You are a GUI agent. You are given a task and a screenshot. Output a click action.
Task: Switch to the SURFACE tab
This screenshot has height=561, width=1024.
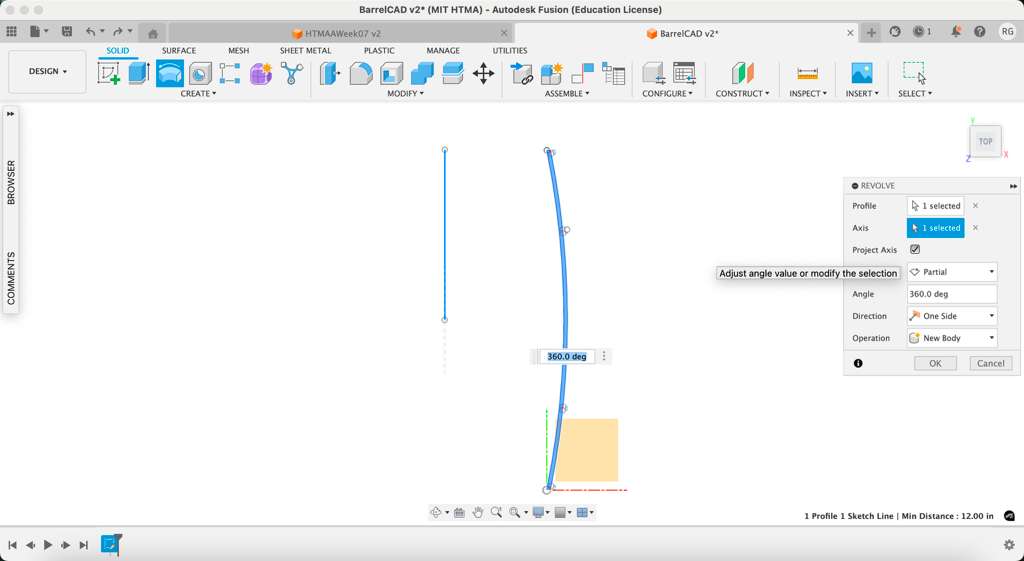pos(179,50)
